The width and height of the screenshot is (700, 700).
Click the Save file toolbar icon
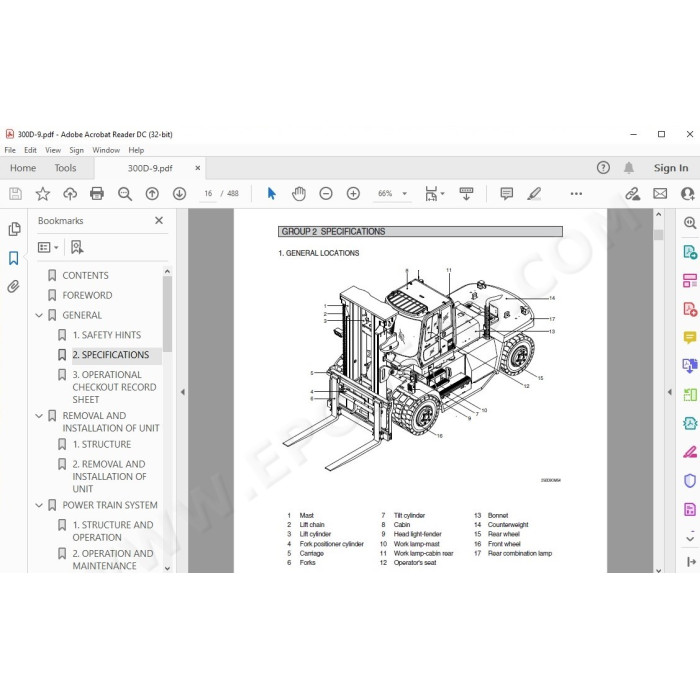pos(15,193)
